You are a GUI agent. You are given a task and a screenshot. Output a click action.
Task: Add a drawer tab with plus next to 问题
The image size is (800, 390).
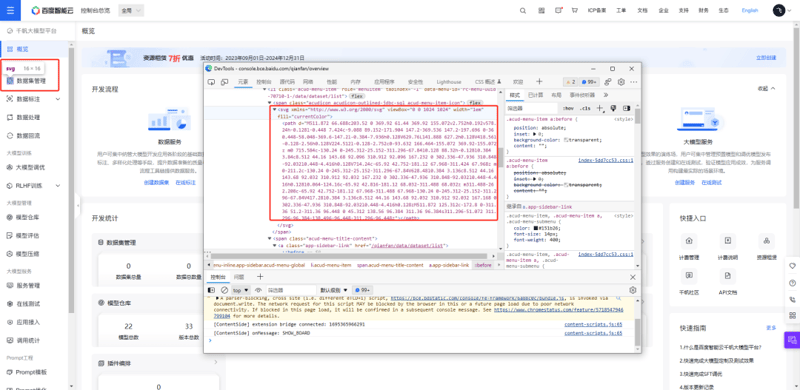(x=260, y=277)
